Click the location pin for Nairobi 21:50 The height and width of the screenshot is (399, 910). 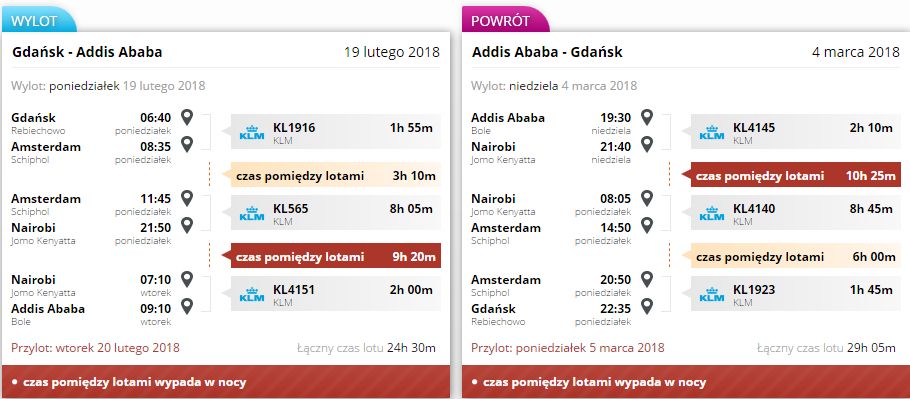pos(186,225)
